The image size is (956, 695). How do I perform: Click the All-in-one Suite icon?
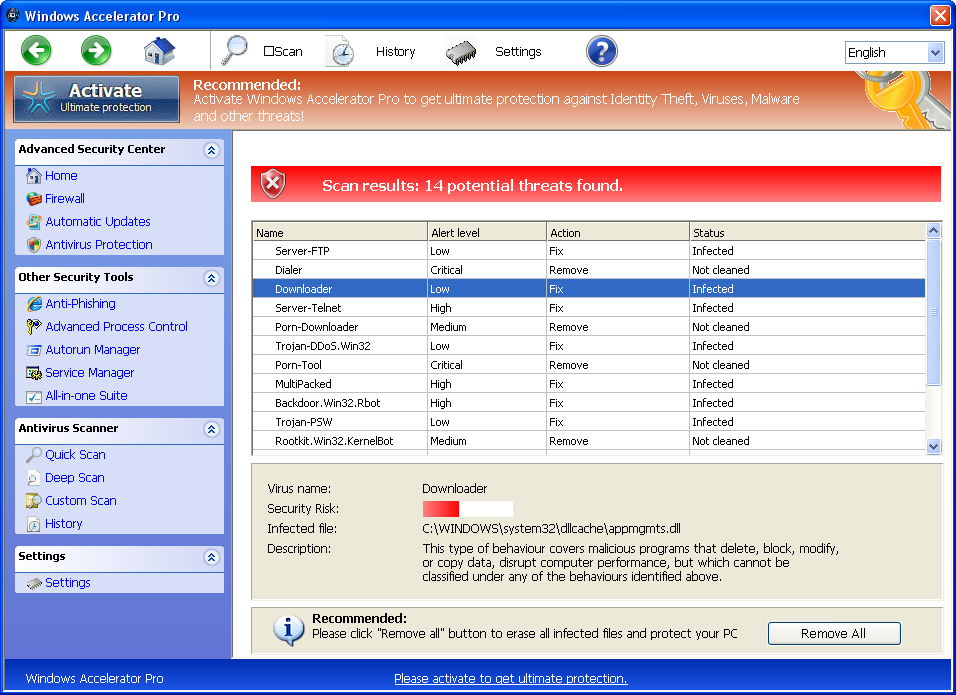coord(34,396)
